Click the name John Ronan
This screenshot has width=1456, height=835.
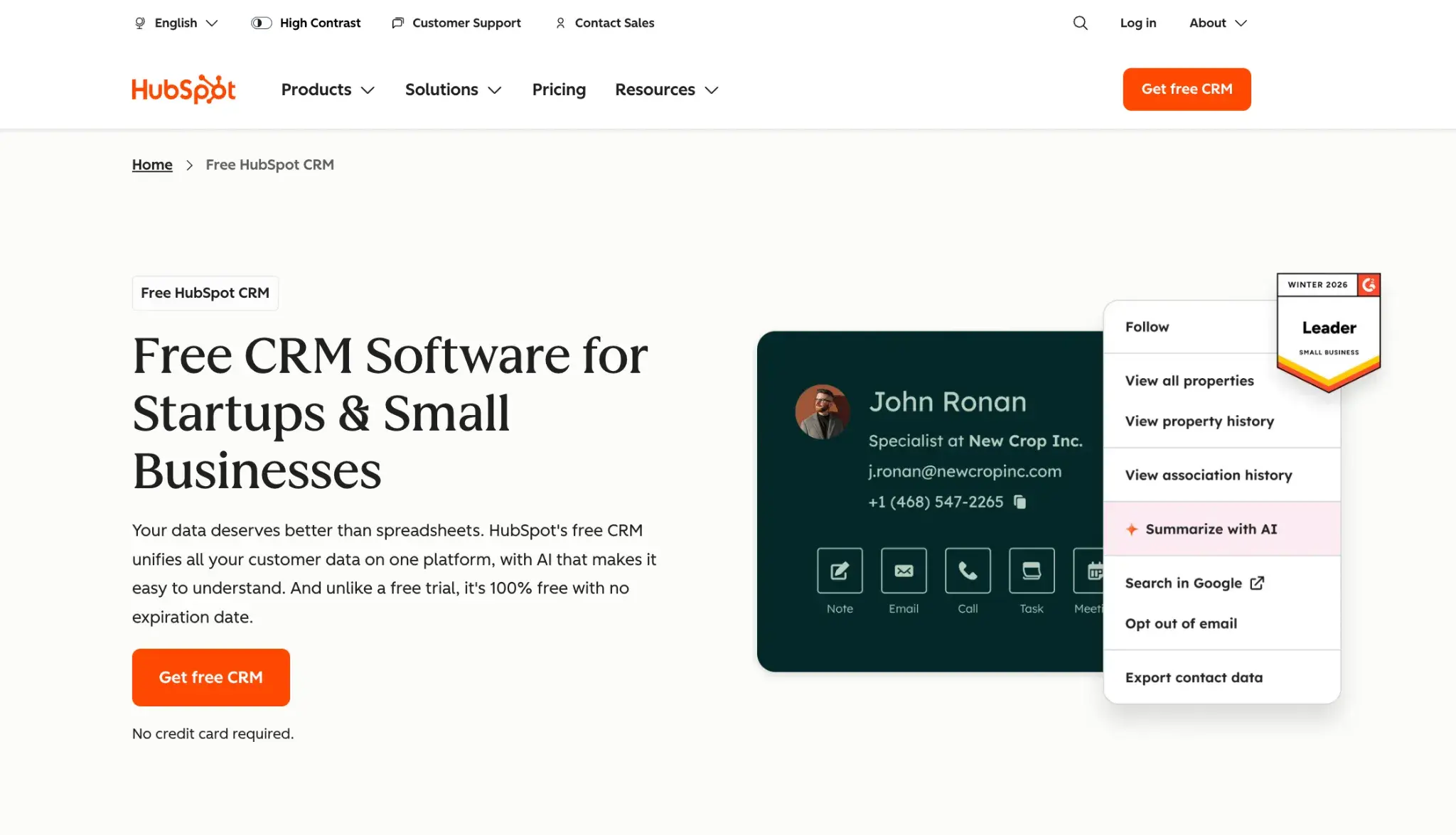tap(948, 402)
